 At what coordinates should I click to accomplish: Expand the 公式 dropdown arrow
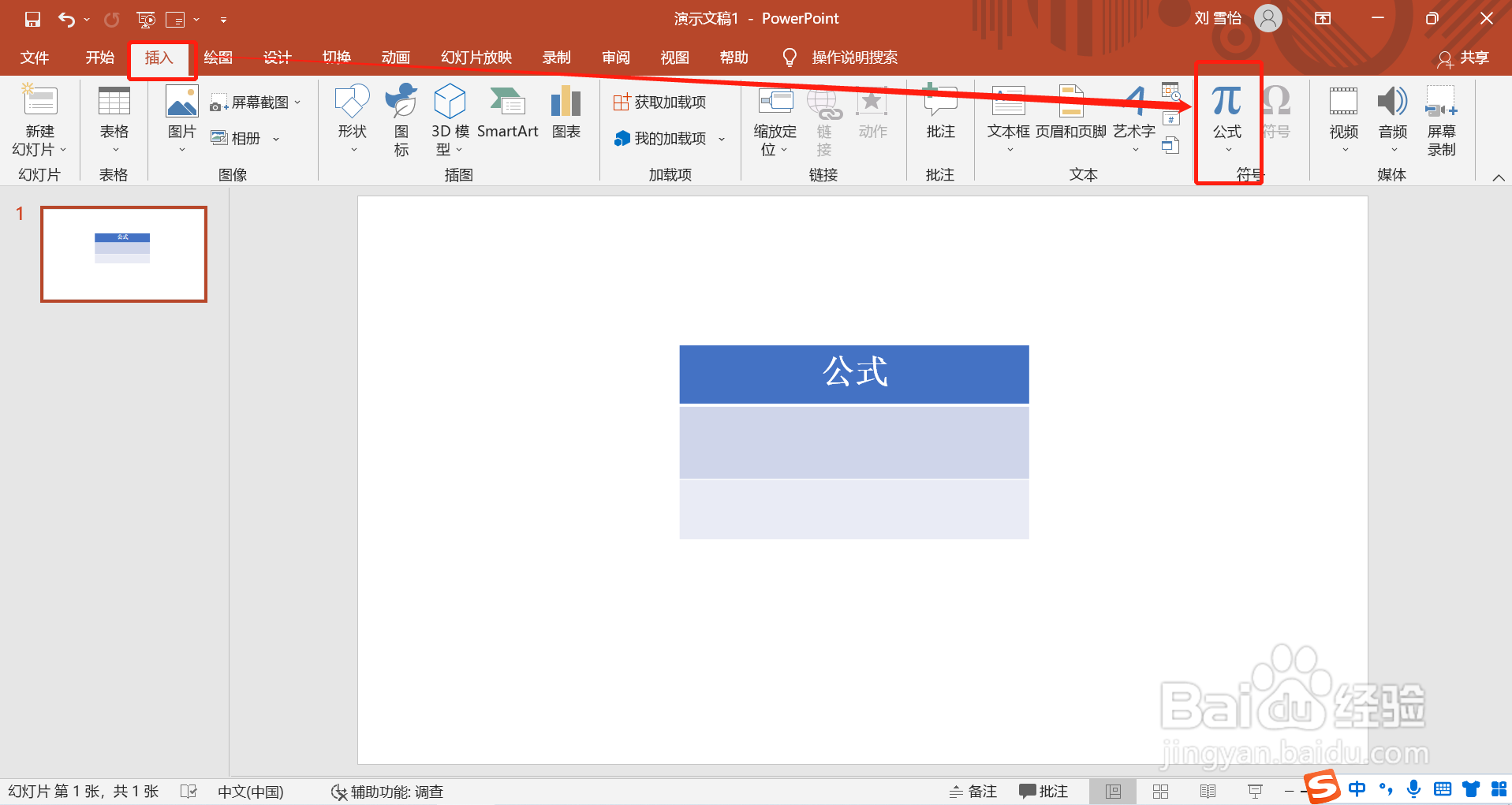pyautogui.click(x=1228, y=150)
